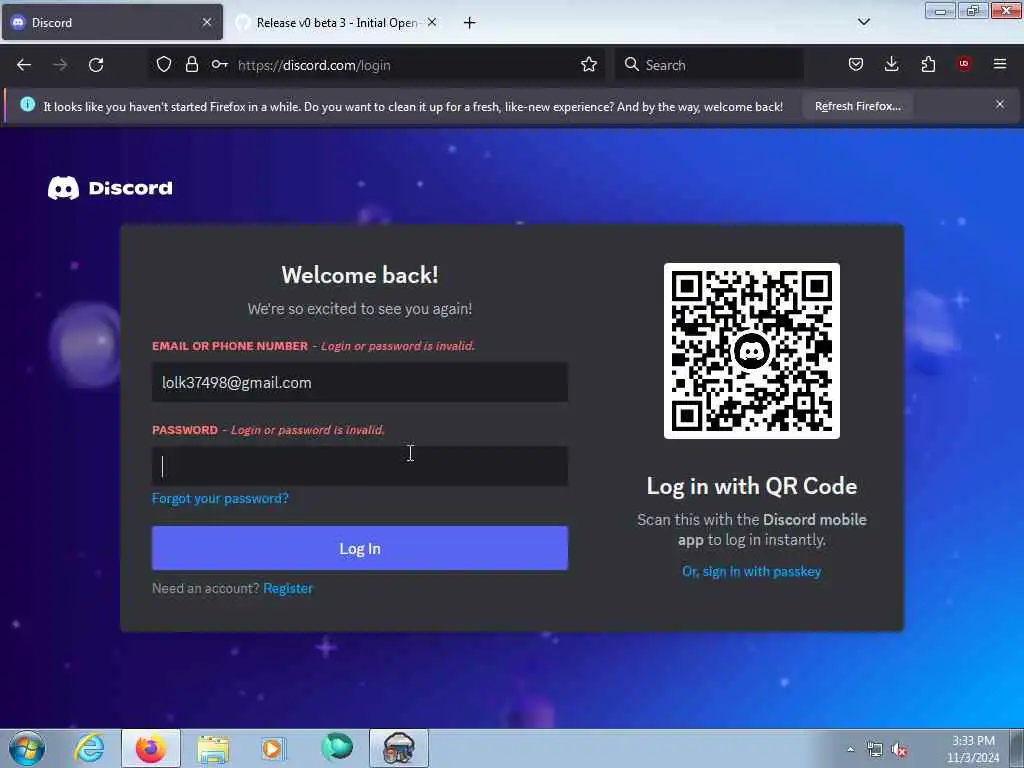Launch Internet Explorer from taskbar

[89, 748]
